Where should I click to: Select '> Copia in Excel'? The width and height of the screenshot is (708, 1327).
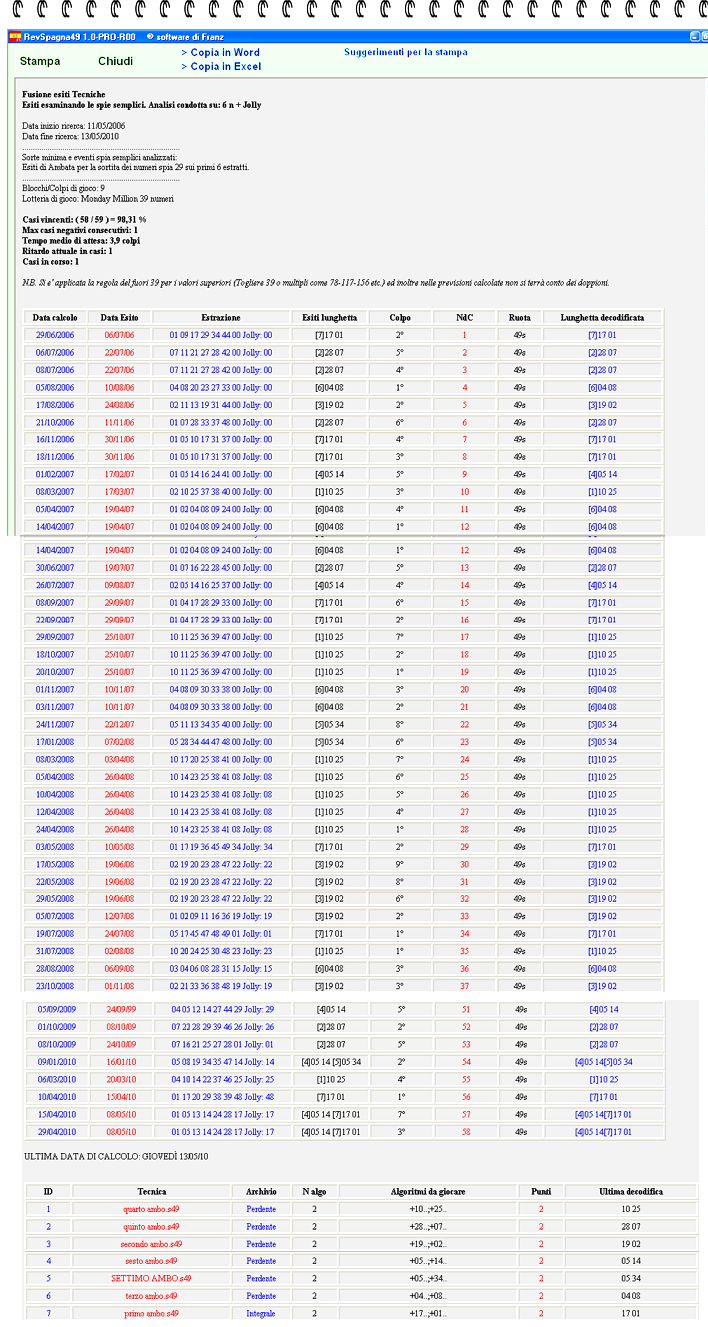(x=221, y=66)
